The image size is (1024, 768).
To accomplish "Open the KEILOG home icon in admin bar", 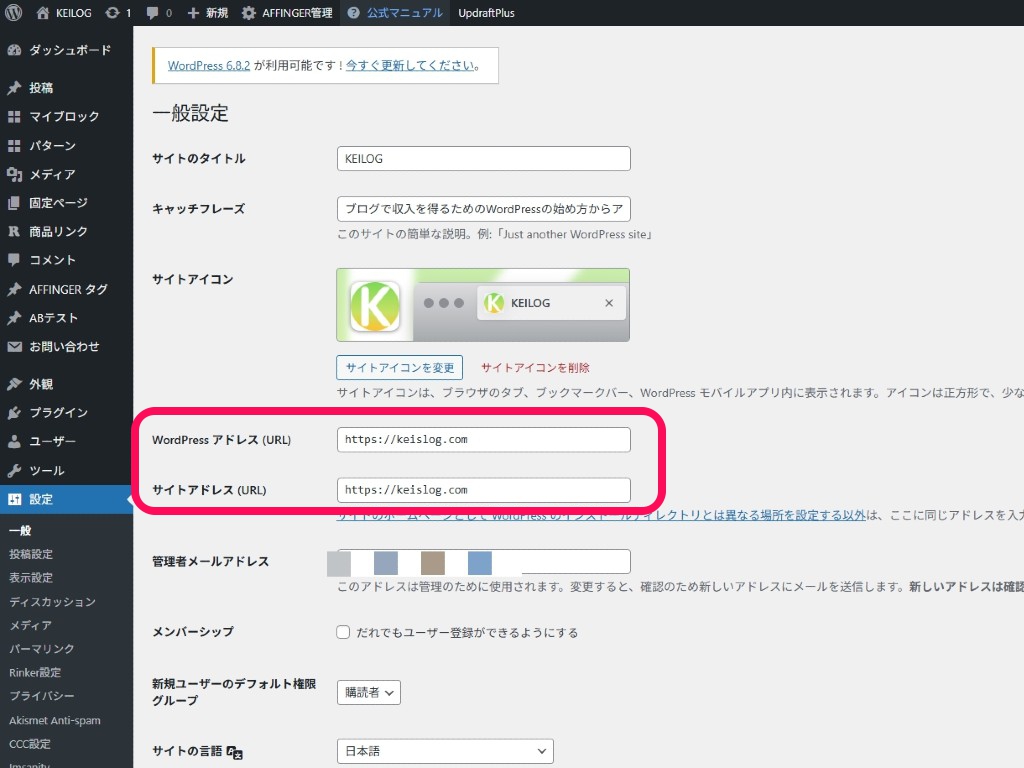I will 42,12.
